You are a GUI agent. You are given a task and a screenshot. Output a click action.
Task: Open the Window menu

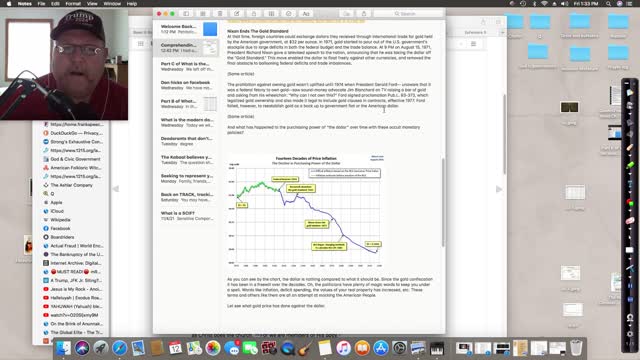coord(112,4)
